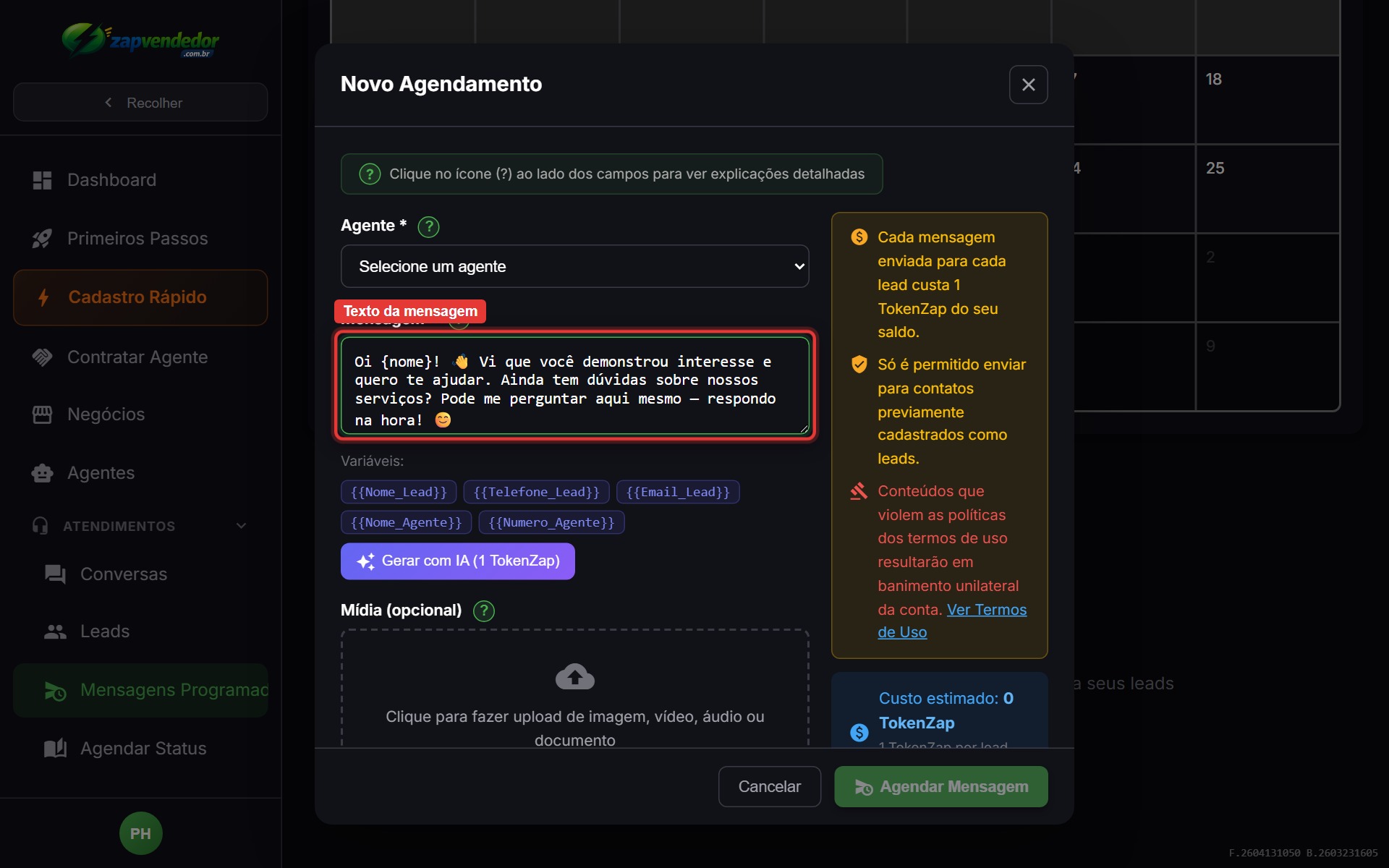The image size is (1389, 868).
Task: Click the people icon next to Leads
Action: tap(54, 631)
